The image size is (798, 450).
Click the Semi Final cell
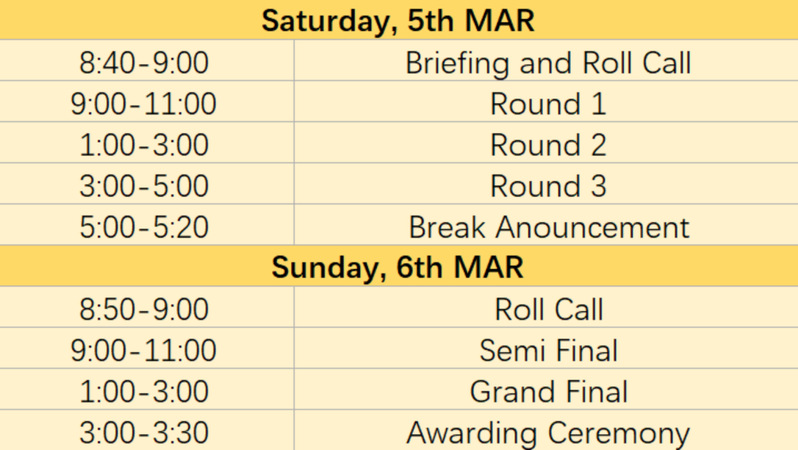548,350
